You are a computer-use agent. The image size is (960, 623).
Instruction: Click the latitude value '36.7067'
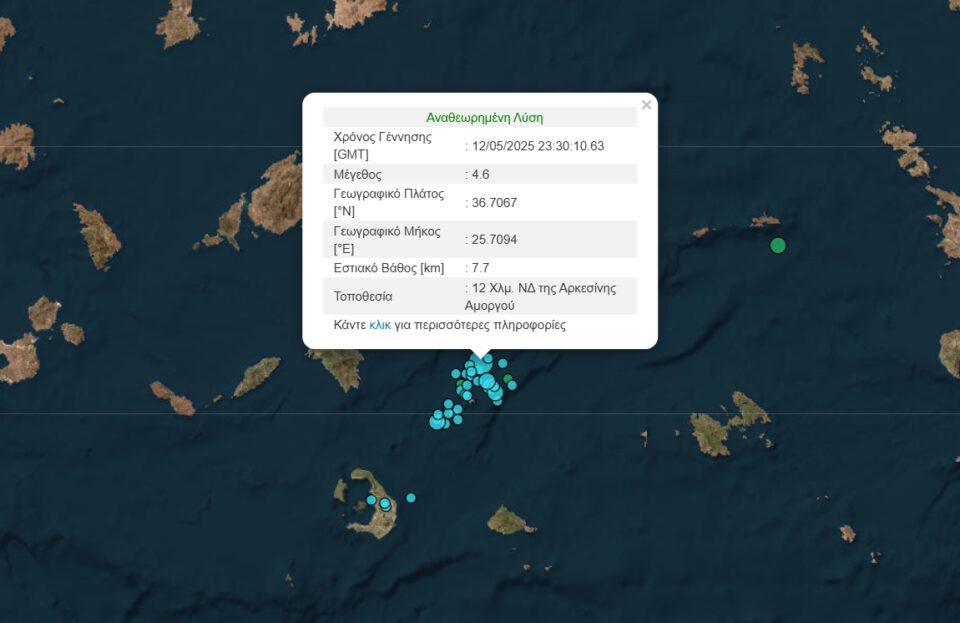(494, 203)
